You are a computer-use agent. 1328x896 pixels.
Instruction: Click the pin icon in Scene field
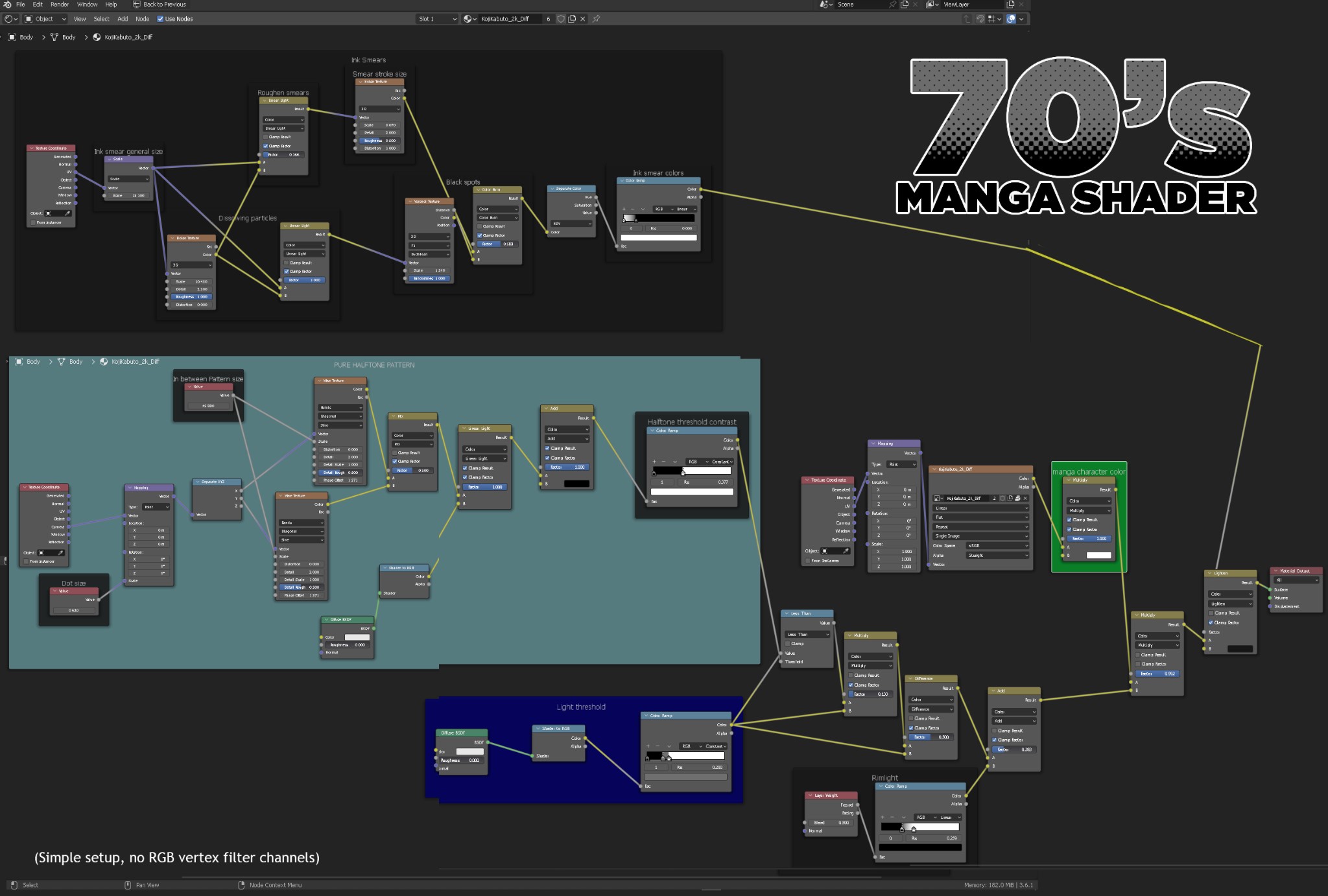pyautogui.click(x=893, y=5)
